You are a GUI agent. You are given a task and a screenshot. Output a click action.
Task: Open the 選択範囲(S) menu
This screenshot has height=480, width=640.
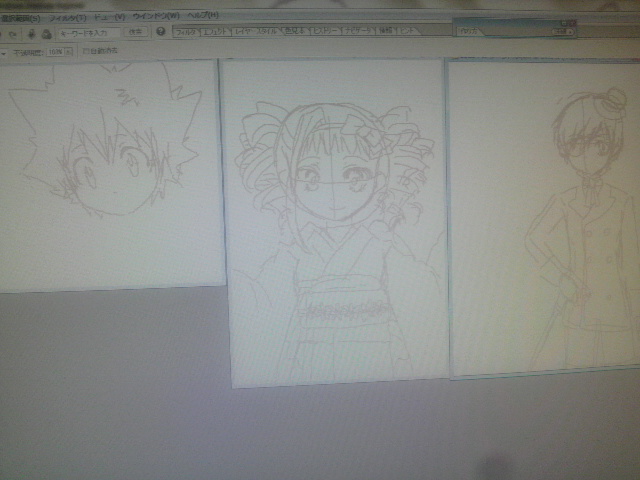(x=20, y=18)
